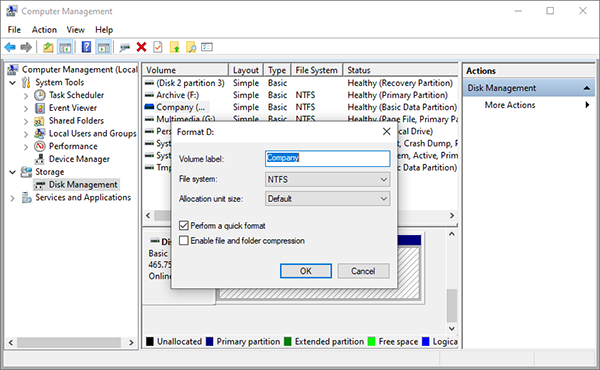600x370 pixels.
Task: Select Shared Folders in the tree
Action: pos(76,121)
